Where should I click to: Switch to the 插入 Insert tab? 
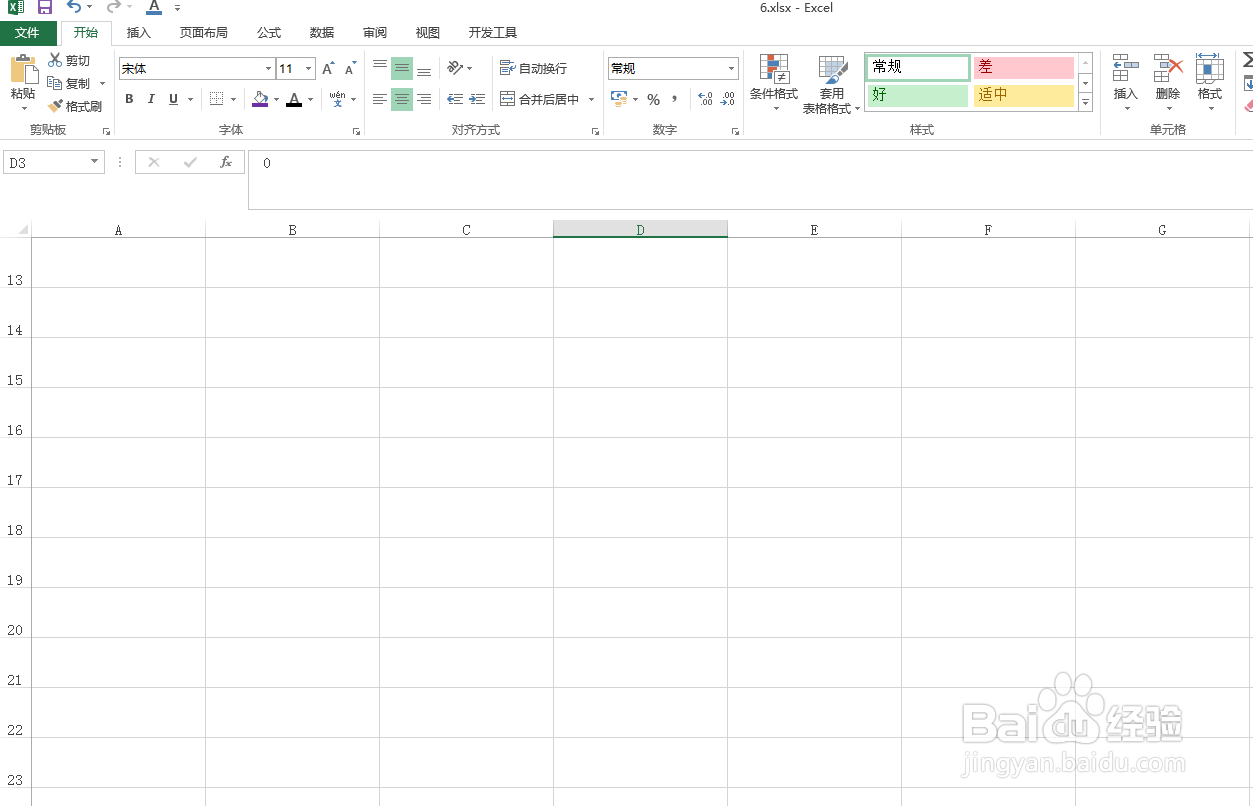139,33
